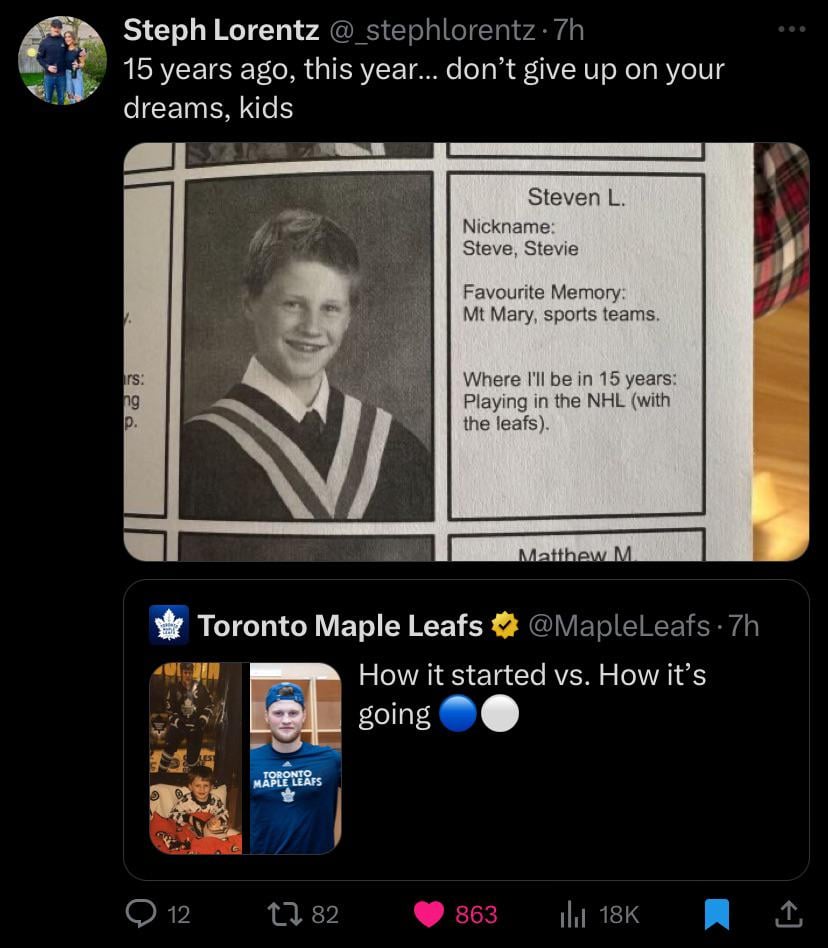Click the 863 likes count

pos(476,913)
